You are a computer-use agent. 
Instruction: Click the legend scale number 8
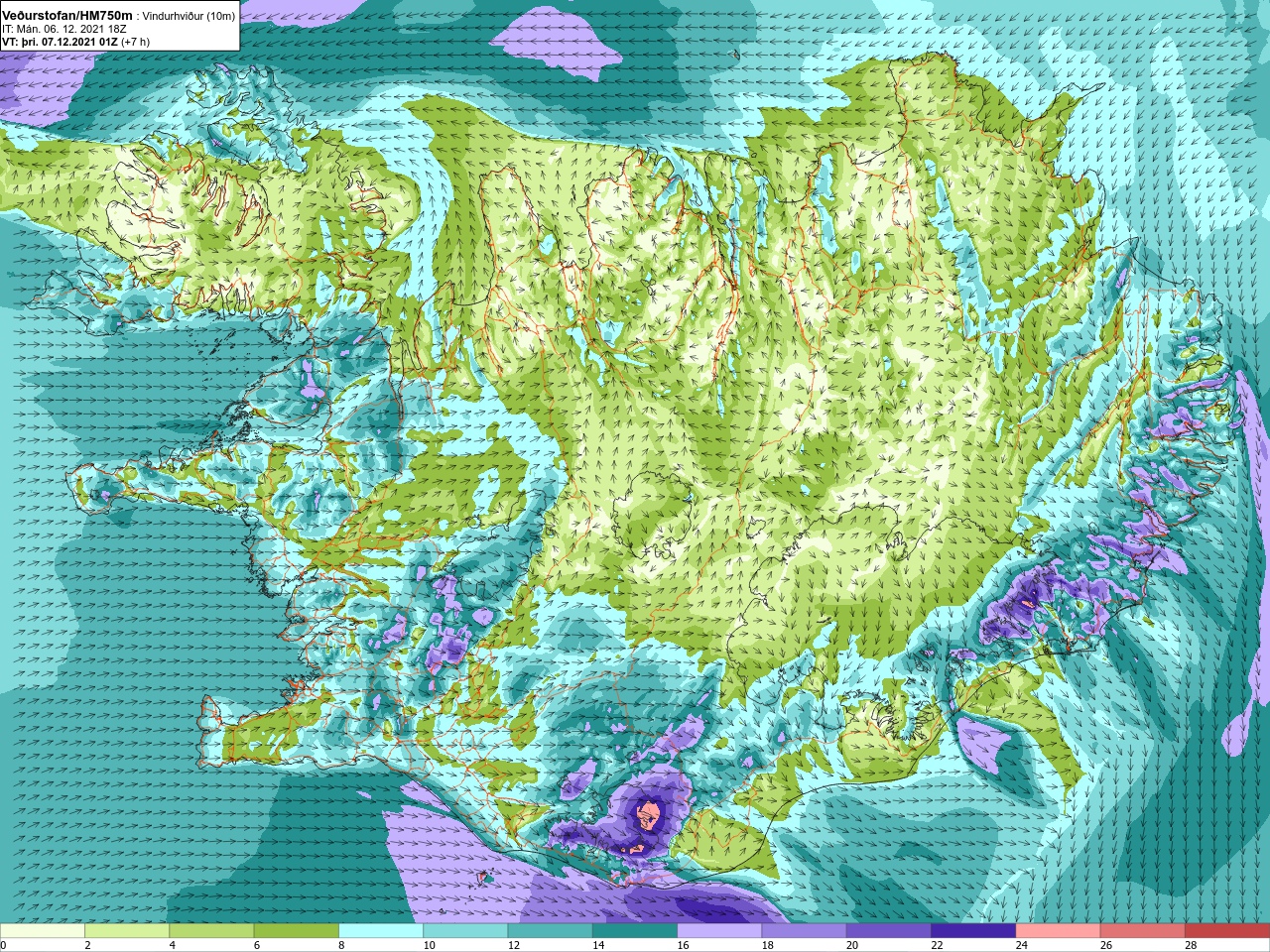point(341,945)
